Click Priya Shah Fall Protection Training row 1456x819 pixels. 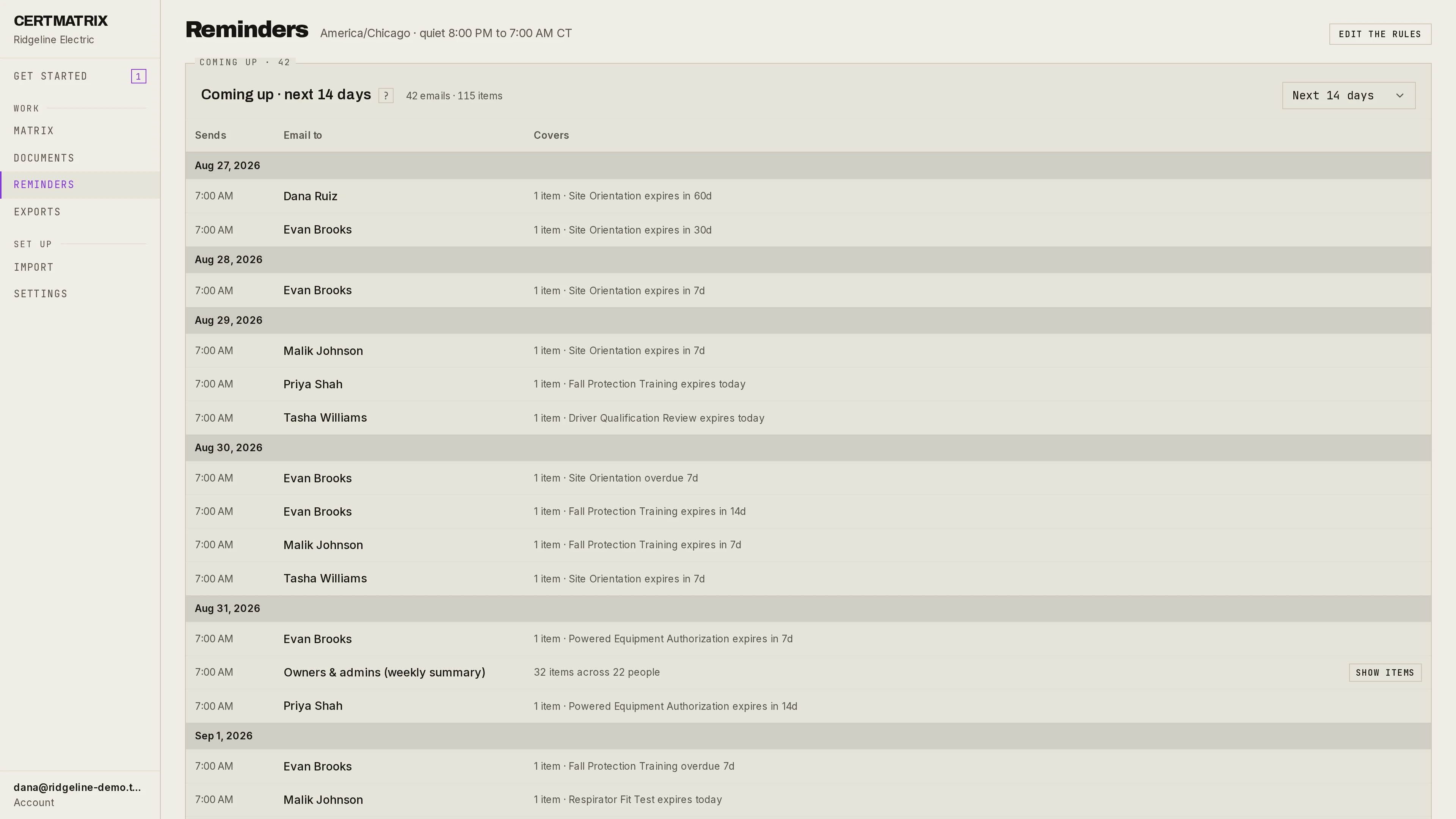click(808, 384)
